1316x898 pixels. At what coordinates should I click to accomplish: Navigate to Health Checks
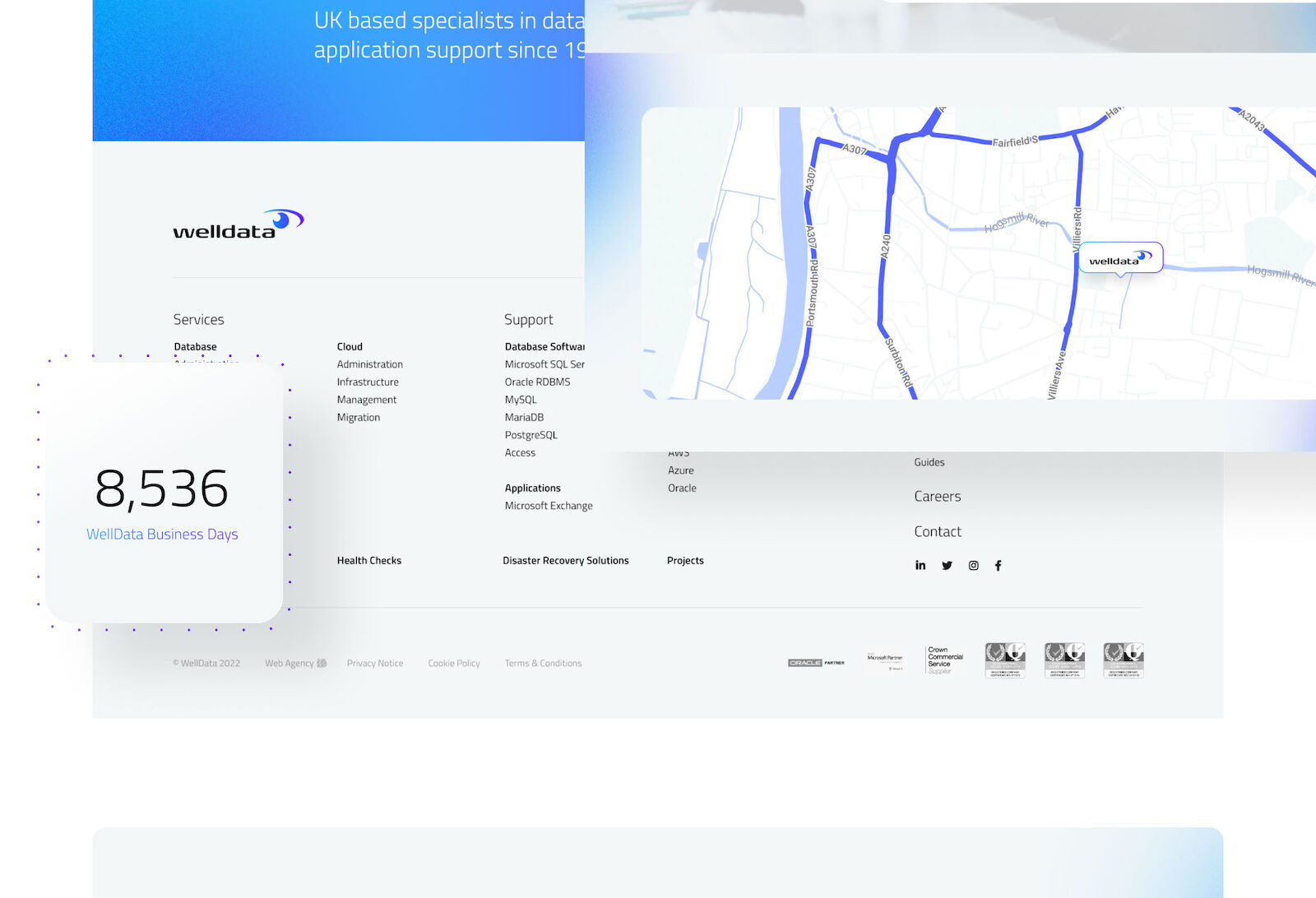click(x=368, y=561)
